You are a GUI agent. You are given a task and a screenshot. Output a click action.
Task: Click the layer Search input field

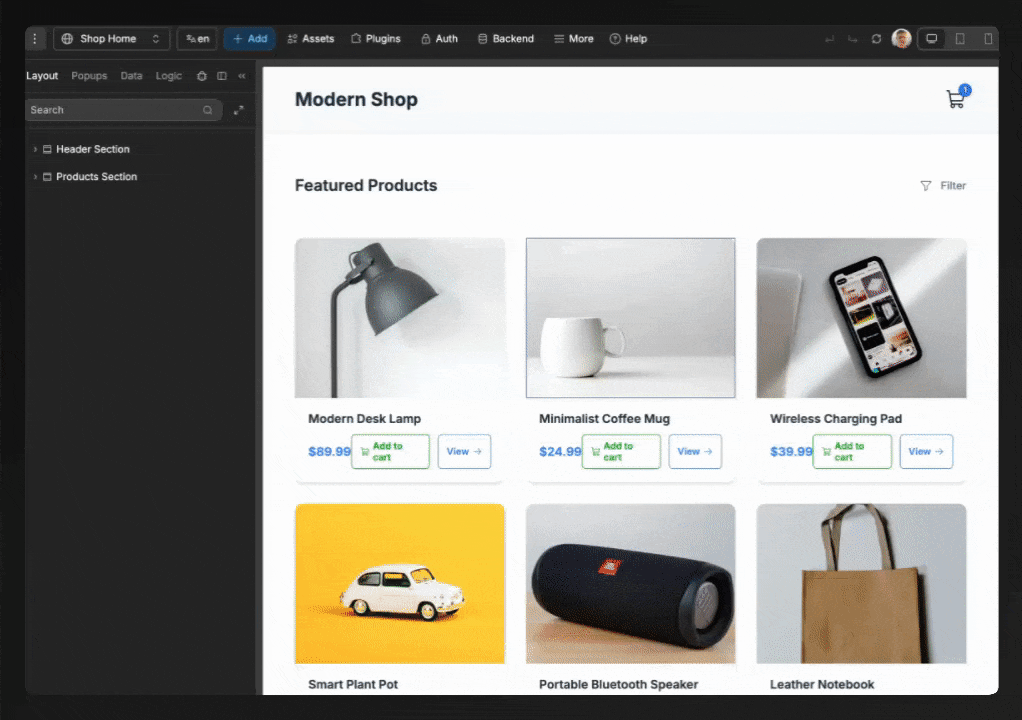[x=113, y=110]
